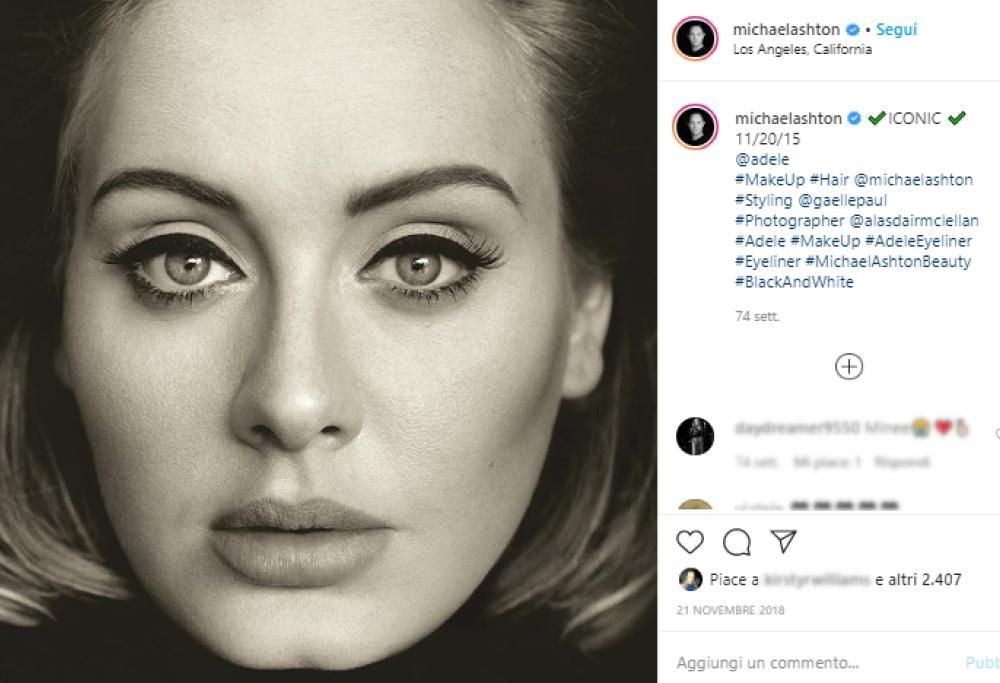
Task: Open small liker avatar next to 'Piace a'
Action: pos(689,579)
